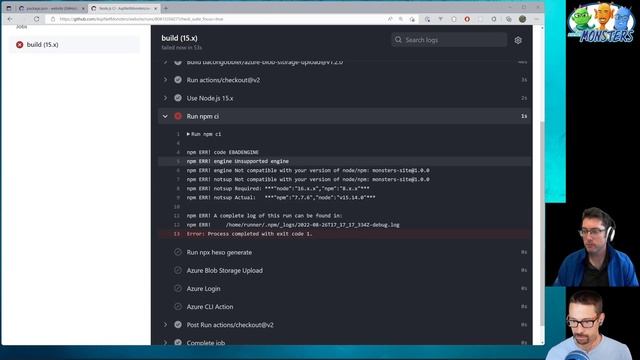Click log line 'npm ERR! code EBADENGINE'
Viewport: 640px width, 360px height.
point(222,152)
